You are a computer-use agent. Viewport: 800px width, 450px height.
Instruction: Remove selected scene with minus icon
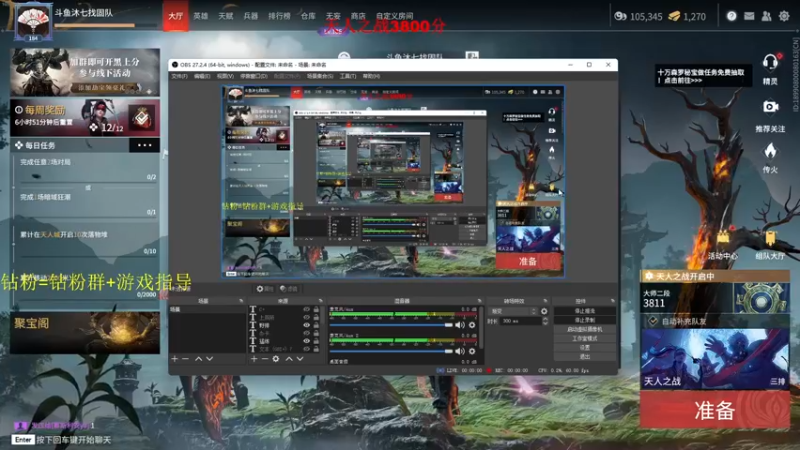(186, 359)
